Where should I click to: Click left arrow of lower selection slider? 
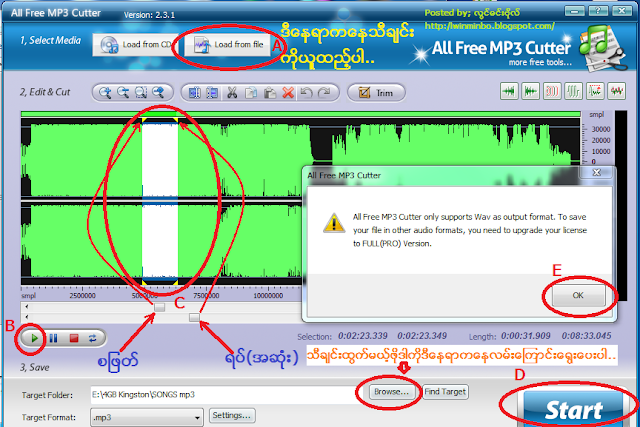[27, 317]
